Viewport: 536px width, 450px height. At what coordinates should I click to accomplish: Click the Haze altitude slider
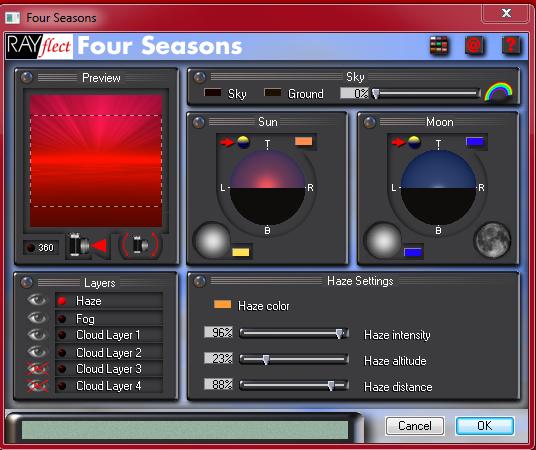tap(294, 359)
